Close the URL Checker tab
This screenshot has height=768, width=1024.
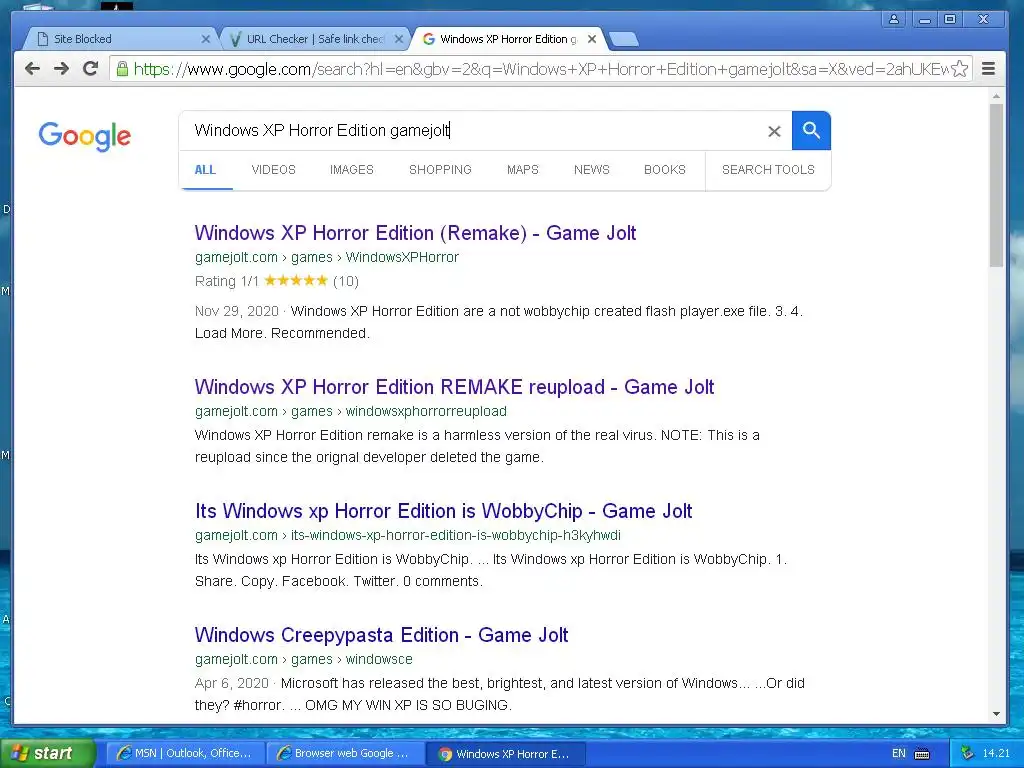398,39
